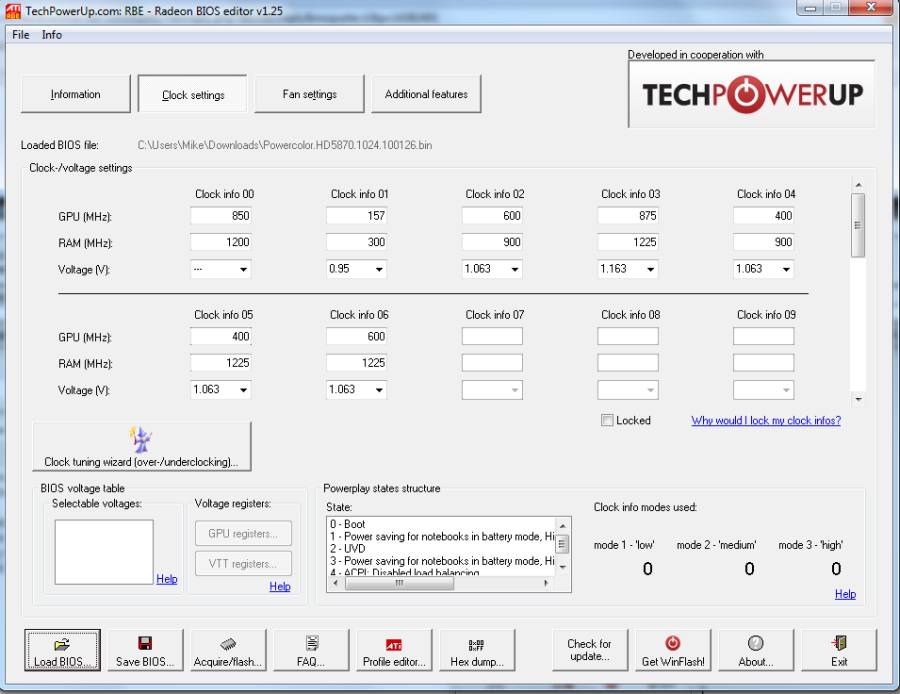Click scroll up arrow of clock settings
Screen dimensions: 900x694
(858, 185)
